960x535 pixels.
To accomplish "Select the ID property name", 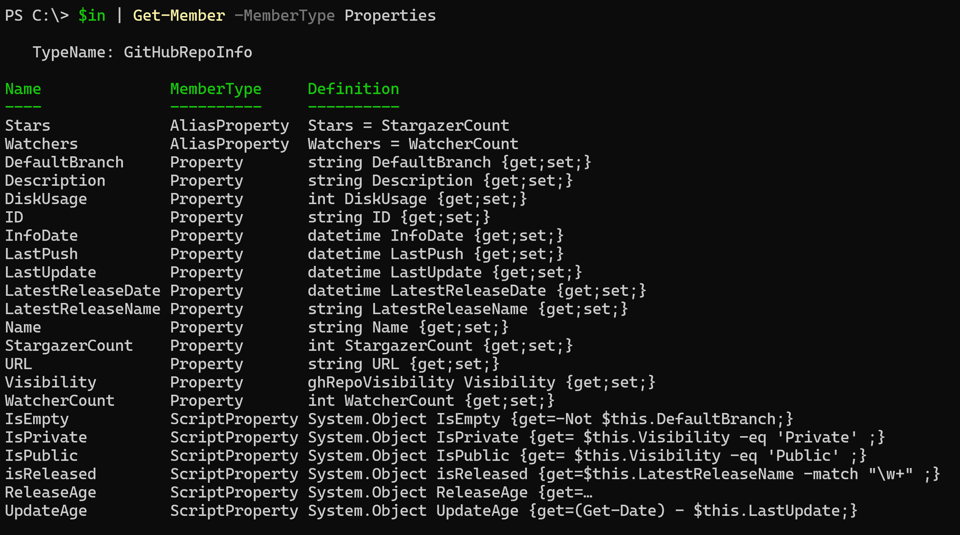I will [14, 218].
